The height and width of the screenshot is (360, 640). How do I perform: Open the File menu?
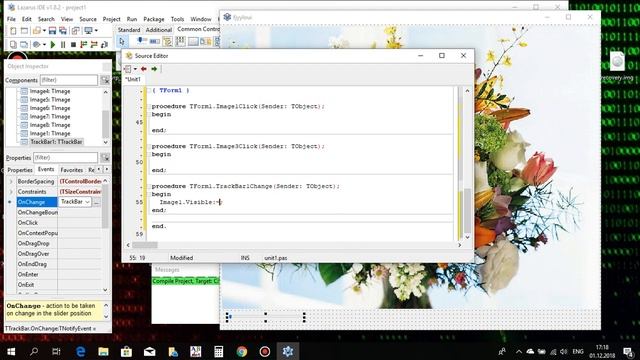point(11,19)
